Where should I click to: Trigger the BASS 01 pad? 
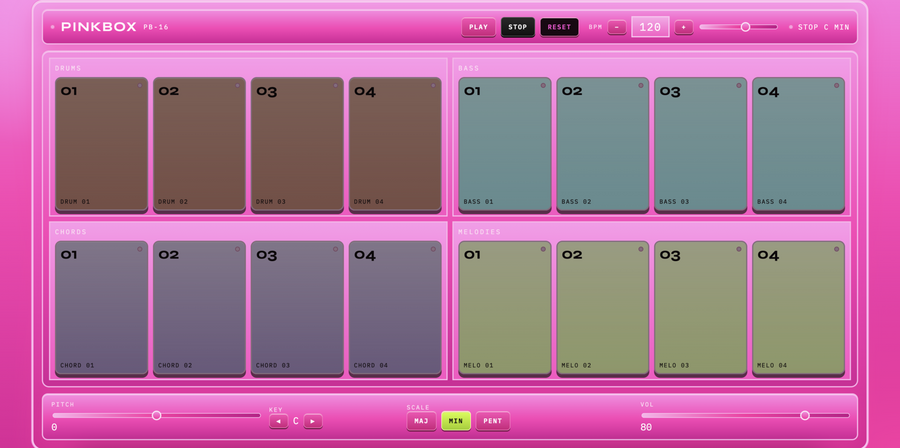(x=505, y=145)
